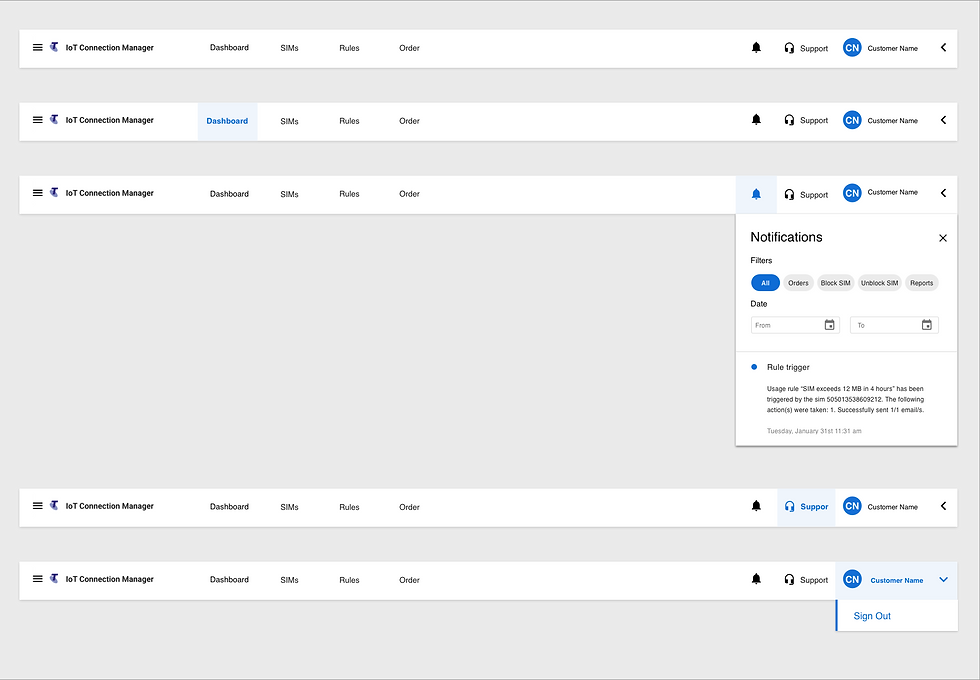Click headset icon beside the highlighted blue bell
This screenshot has width=980, height=680.
tap(789, 194)
